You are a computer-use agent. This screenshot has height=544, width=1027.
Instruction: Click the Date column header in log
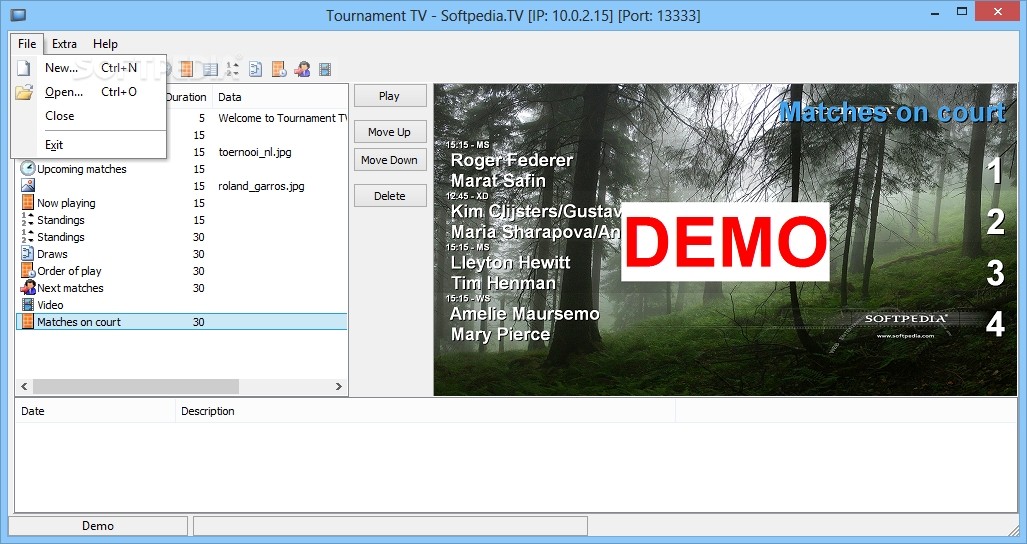95,411
